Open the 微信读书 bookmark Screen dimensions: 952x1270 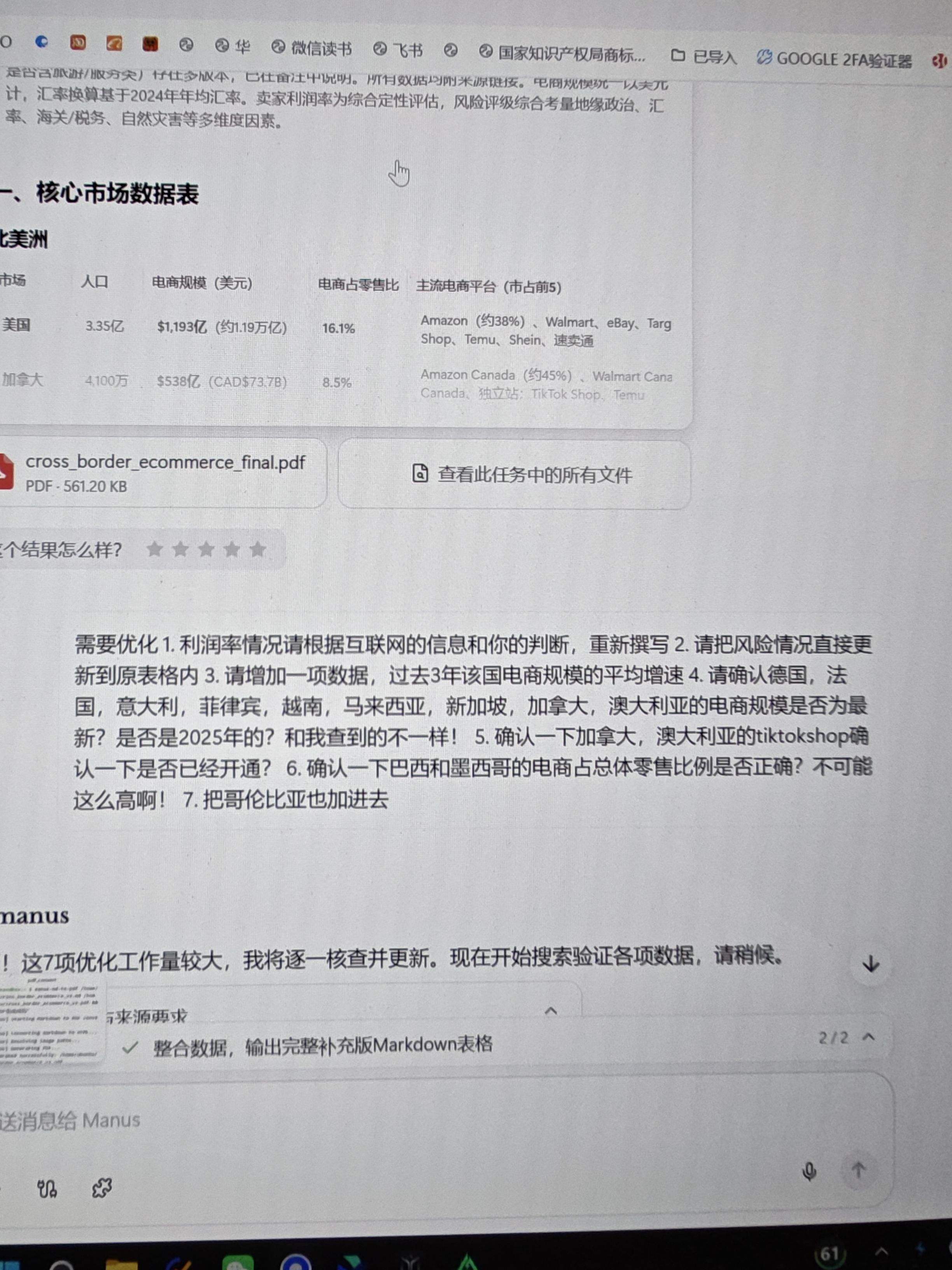[x=312, y=48]
